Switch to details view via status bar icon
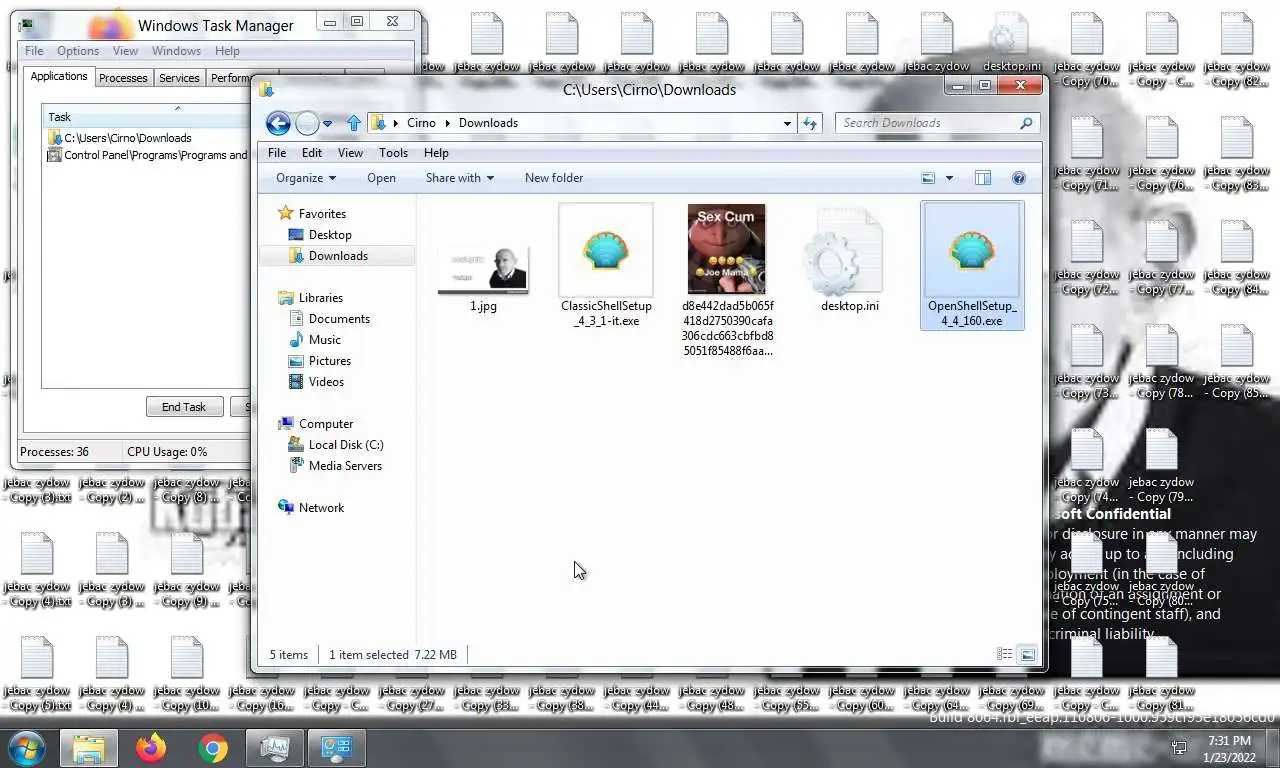Viewport: 1280px width, 768px height. click(1005, 655)
